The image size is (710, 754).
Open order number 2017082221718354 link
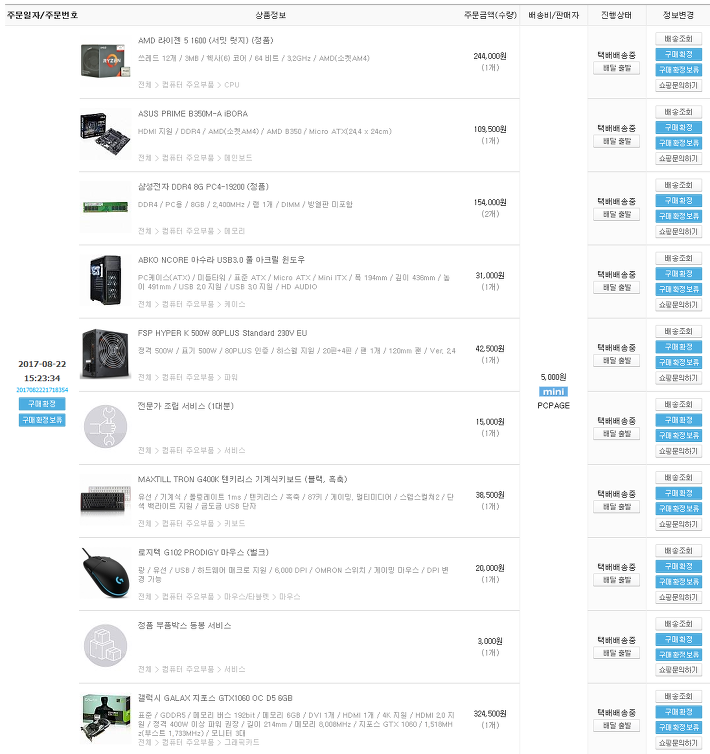pos(42,390)
